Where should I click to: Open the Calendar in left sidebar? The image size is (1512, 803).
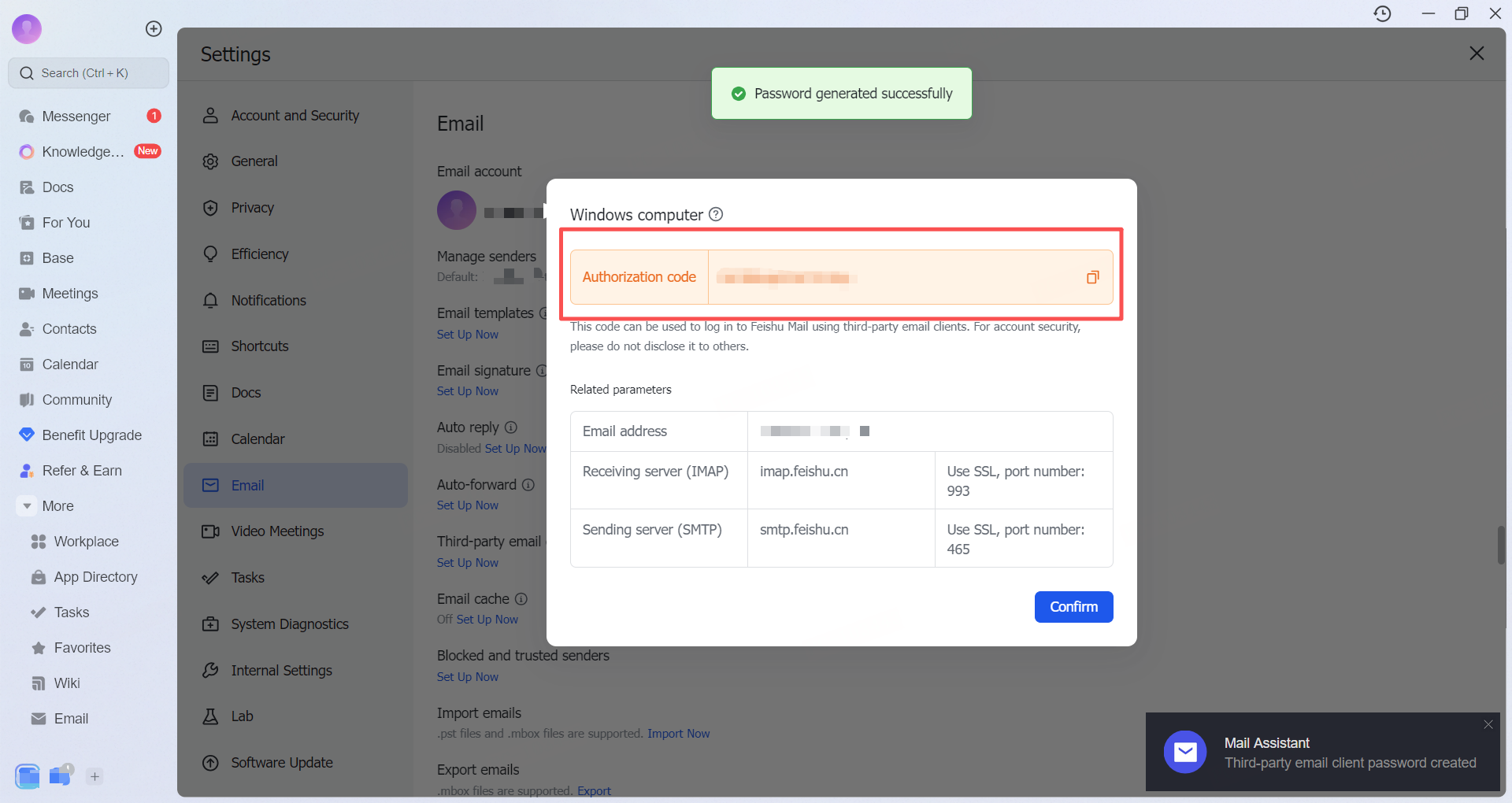70,364
